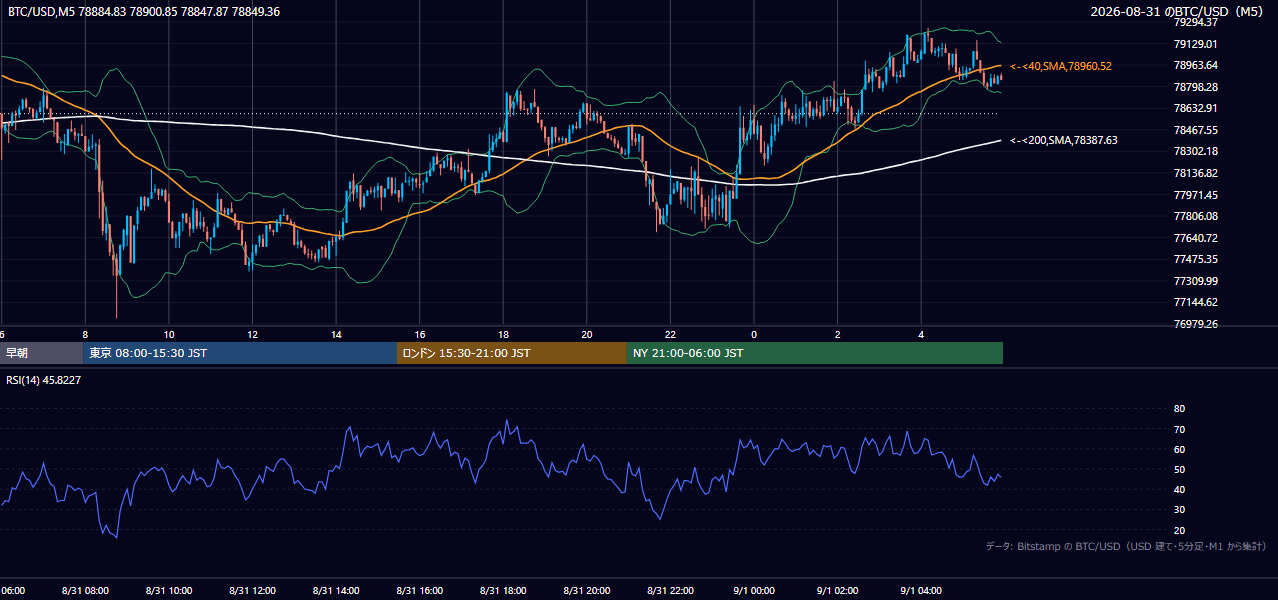This screenshot has width=1278, height=600.
Task: Click the 8/31 12:00 time label
Action: pyautogui.click(x=253, y=591)
